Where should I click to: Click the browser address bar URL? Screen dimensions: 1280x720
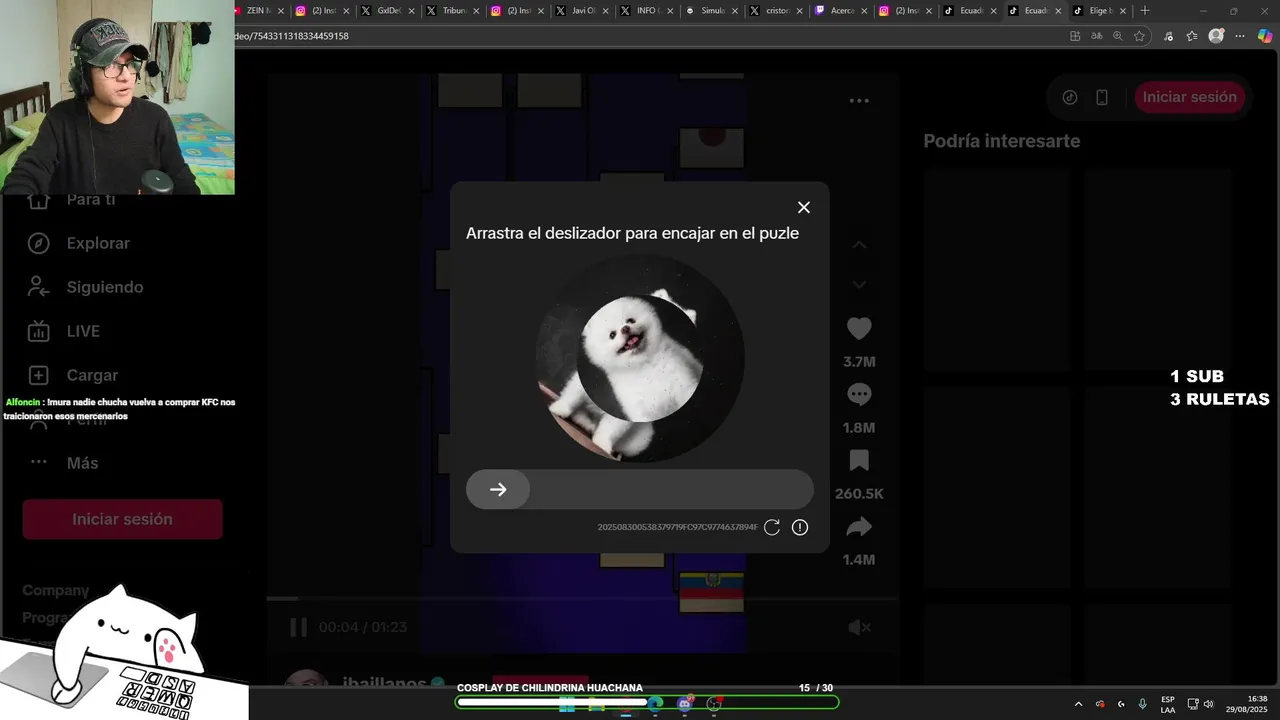[292, 36]
